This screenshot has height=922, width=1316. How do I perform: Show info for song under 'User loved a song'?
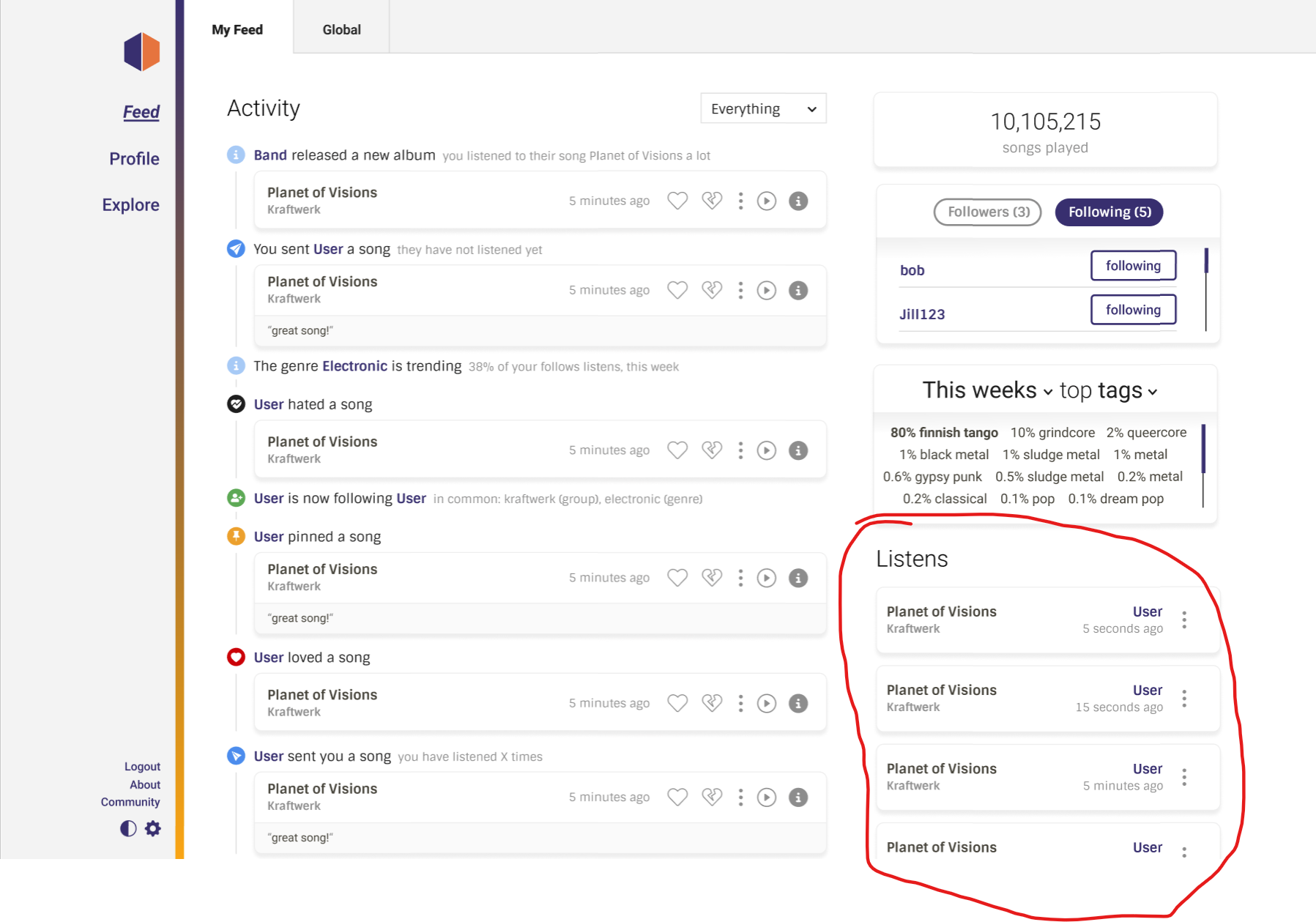[x=798, y=703]
